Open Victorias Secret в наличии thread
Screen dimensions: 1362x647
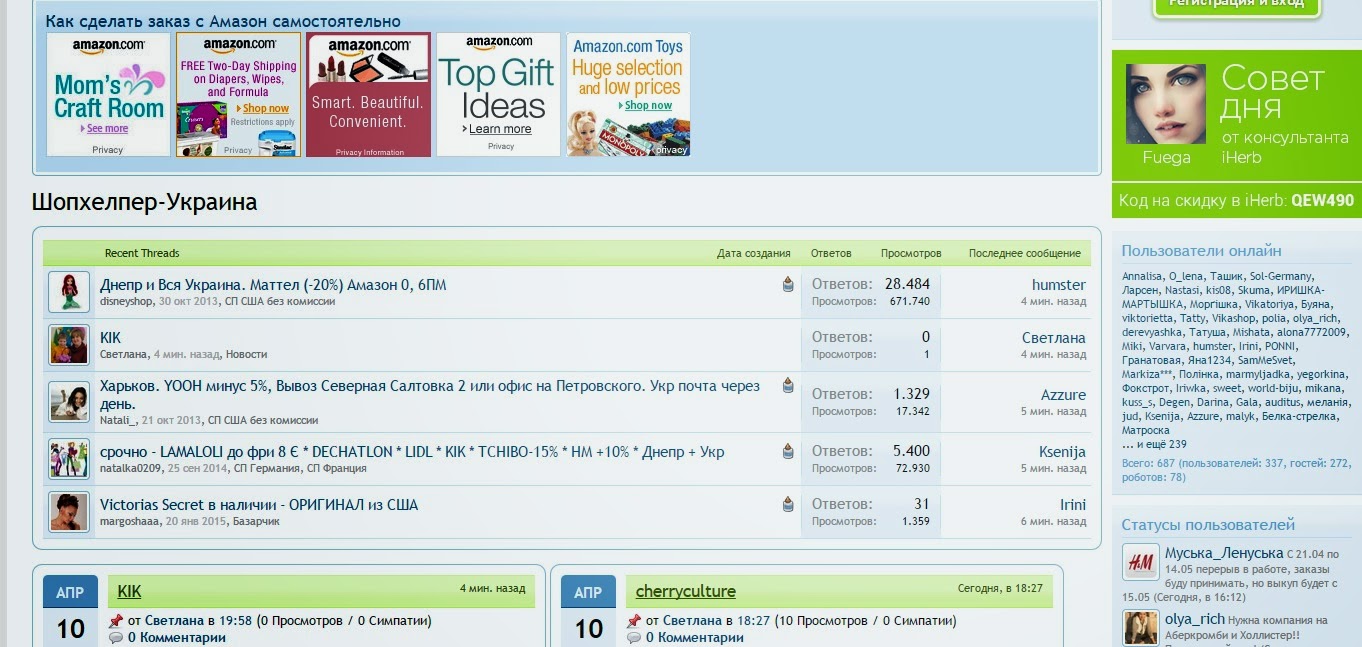(259, 505)
